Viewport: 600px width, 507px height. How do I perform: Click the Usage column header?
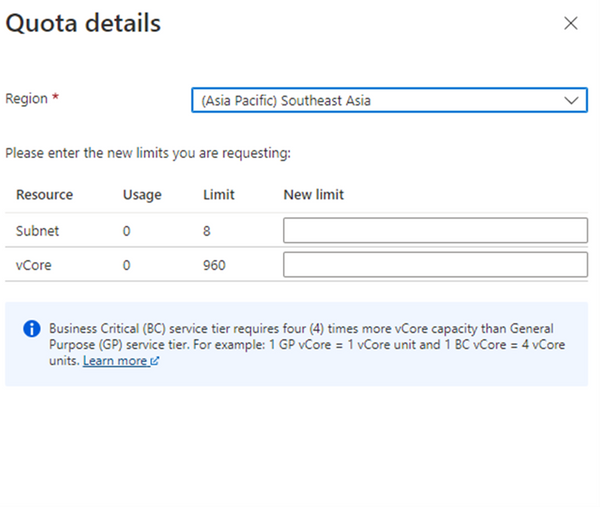tap(142, 195)
